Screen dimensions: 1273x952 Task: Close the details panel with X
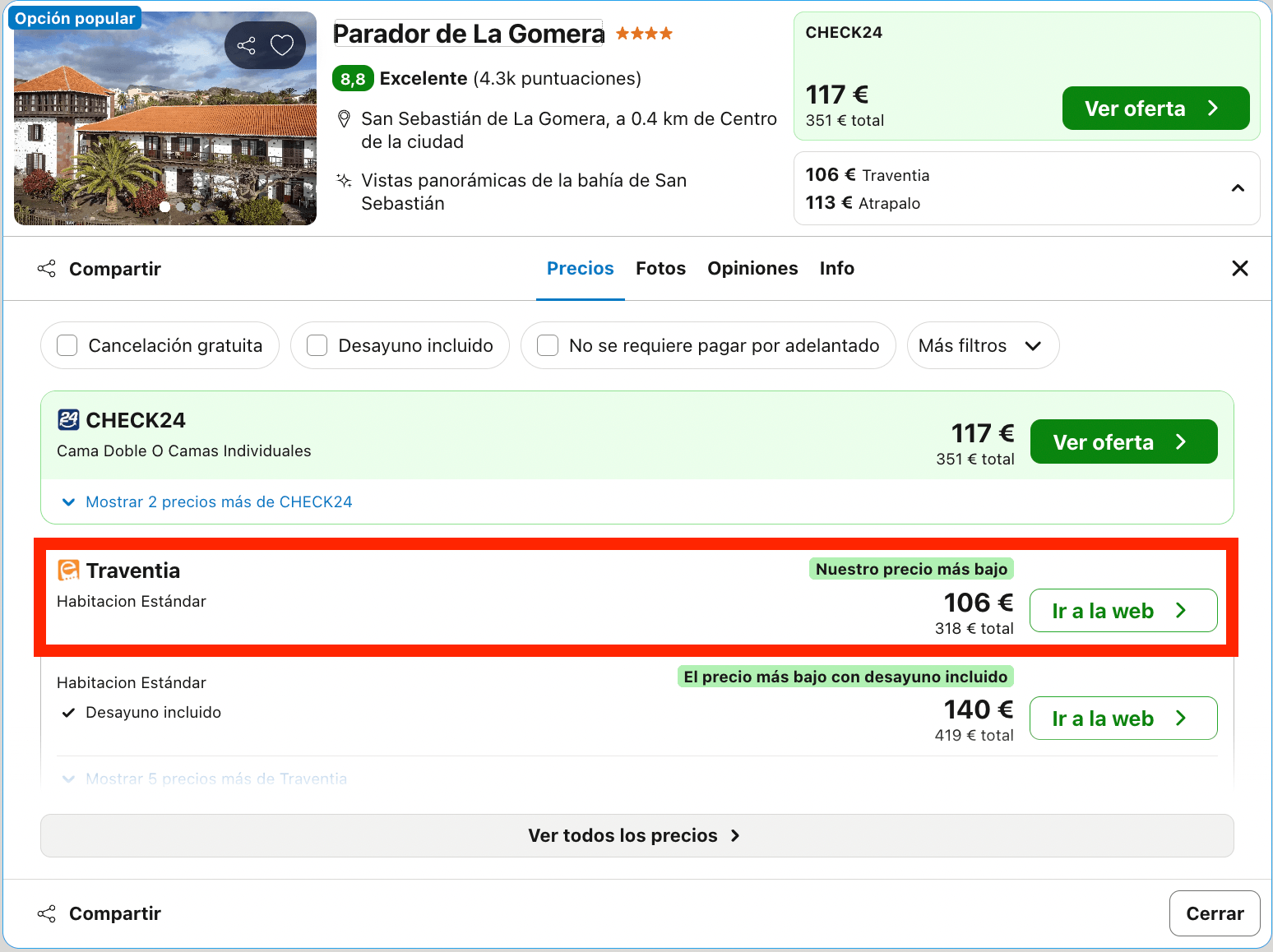(1240, 268)
